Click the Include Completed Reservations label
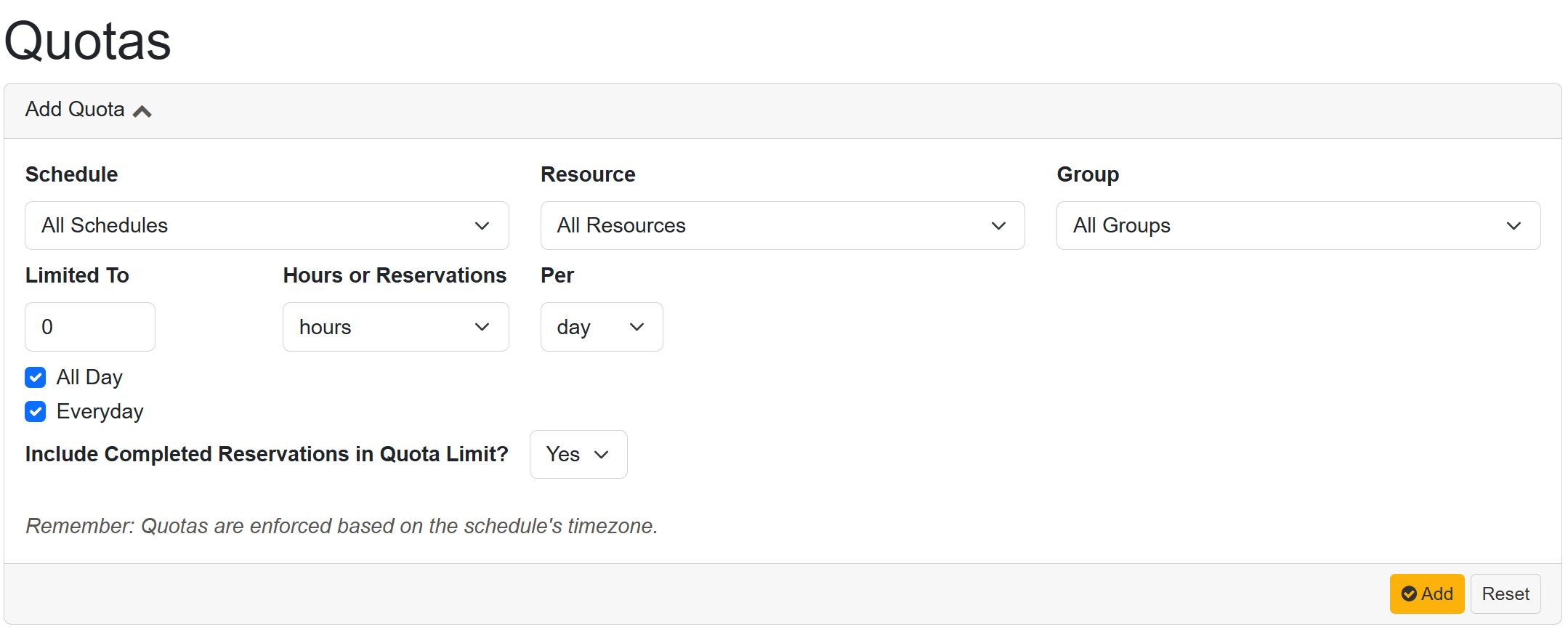 click(267, 454)
